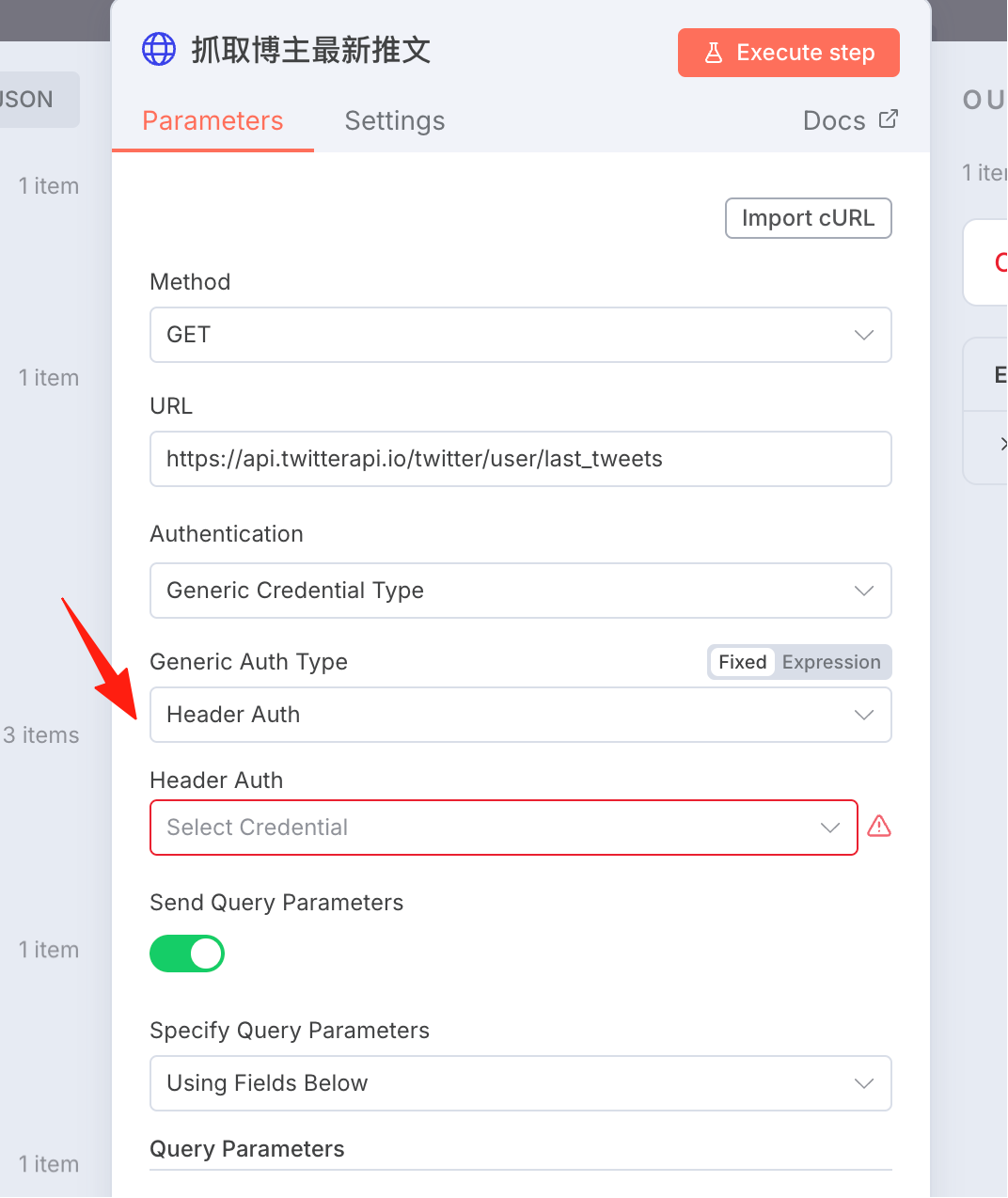Switch Generic Auth Type to Expression mode
Viewport: 1008px width, 1198px height.
pos(831,662)
